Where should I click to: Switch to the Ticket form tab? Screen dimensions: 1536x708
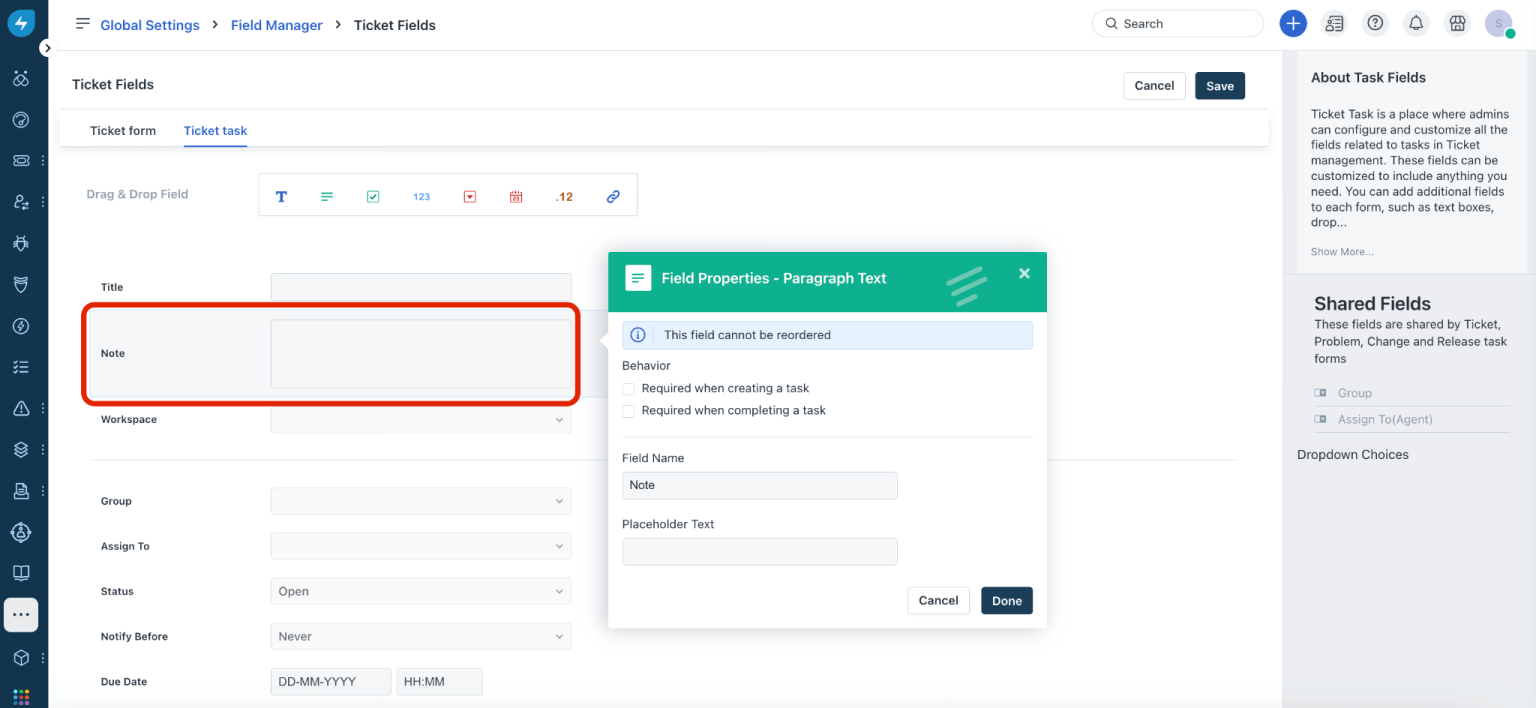(122, 130)
